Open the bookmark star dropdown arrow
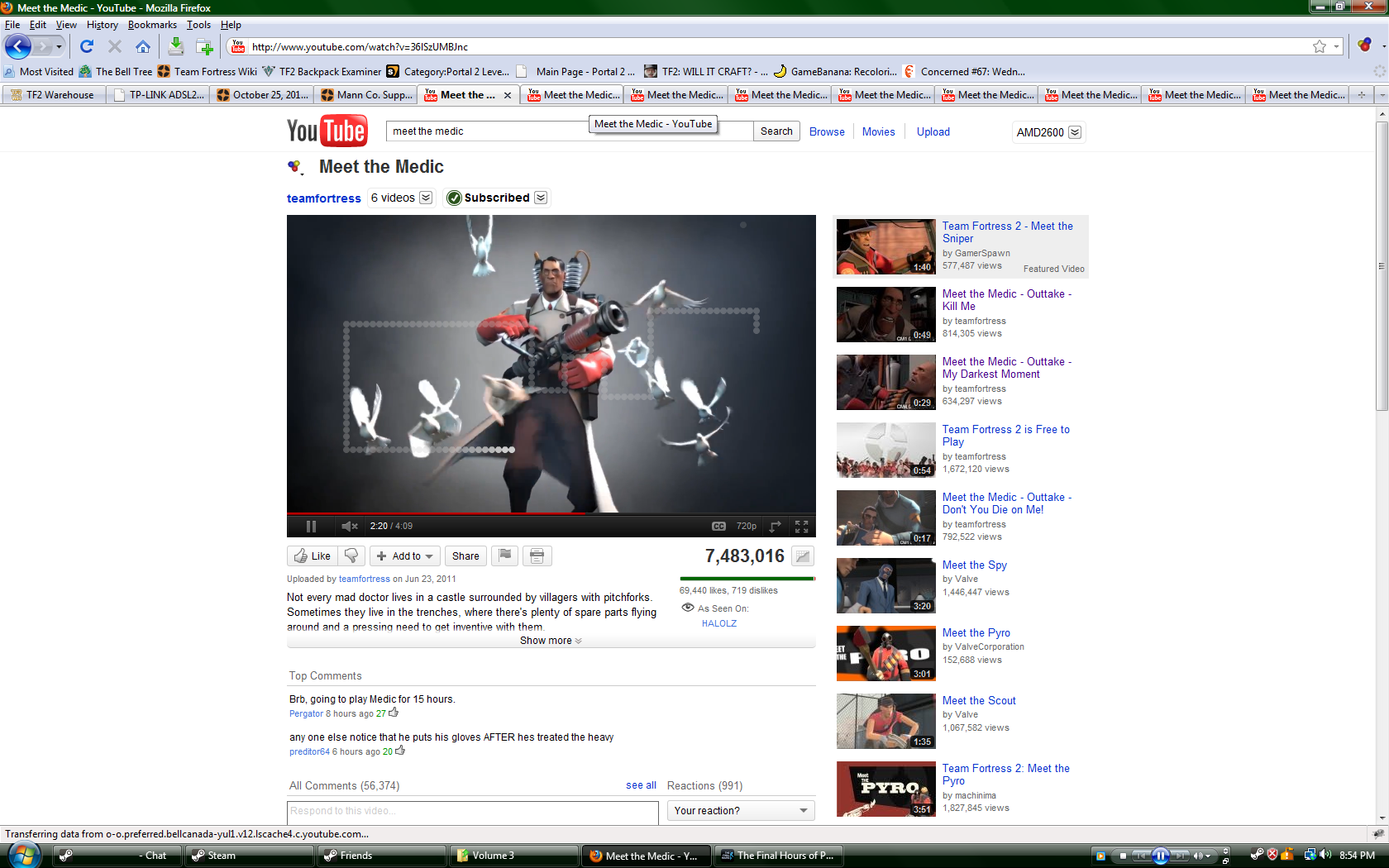Viewport: 1389px width, 868px height. coord(1336,46)
